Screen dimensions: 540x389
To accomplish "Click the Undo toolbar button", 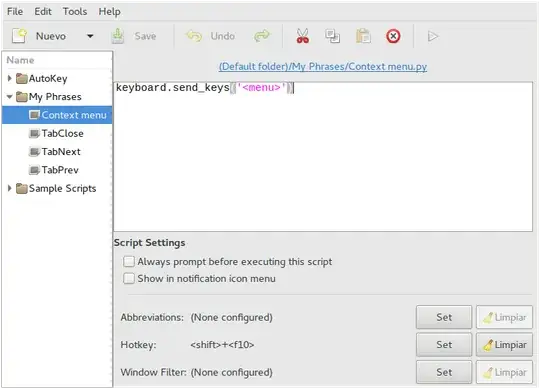I will (x=210, y=36).
